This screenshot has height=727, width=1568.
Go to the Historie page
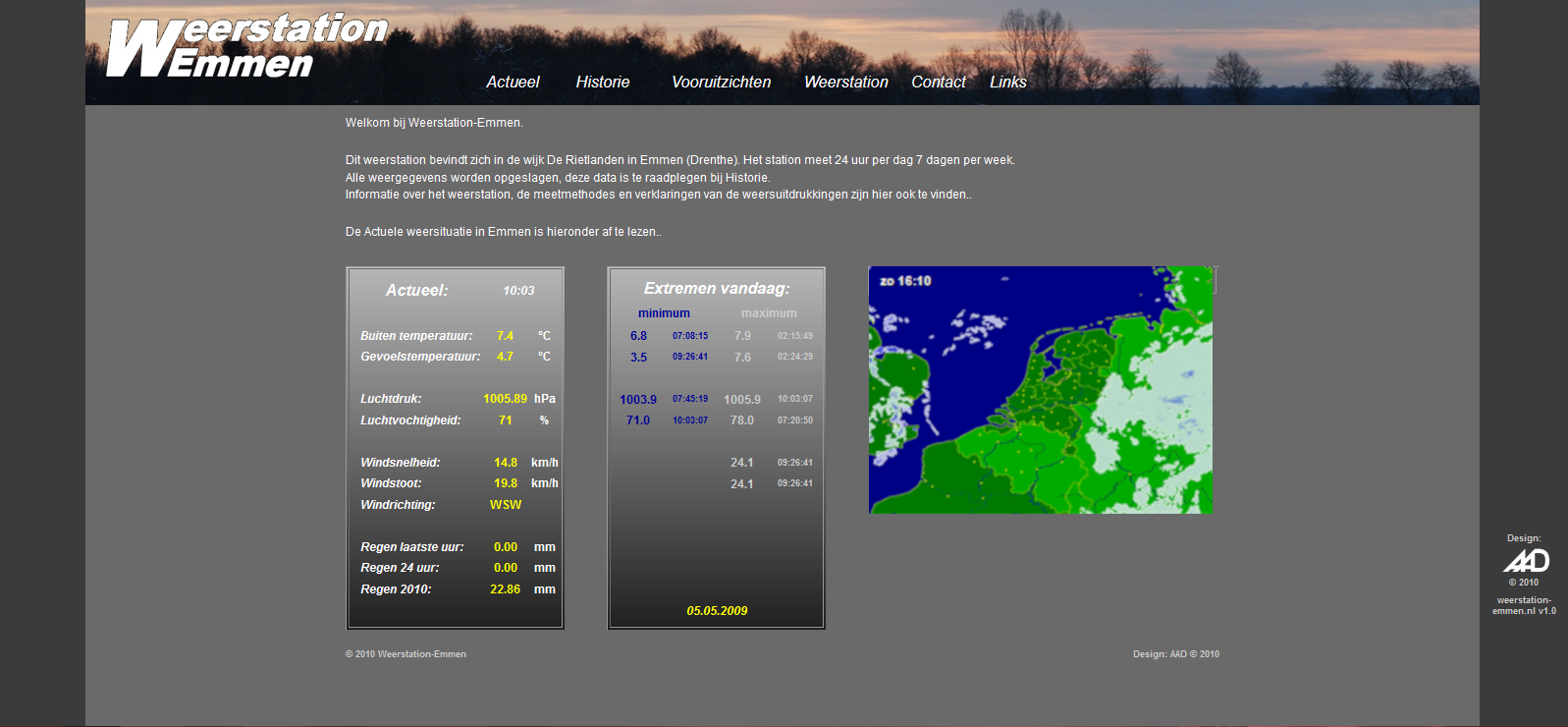click(602, 83)
